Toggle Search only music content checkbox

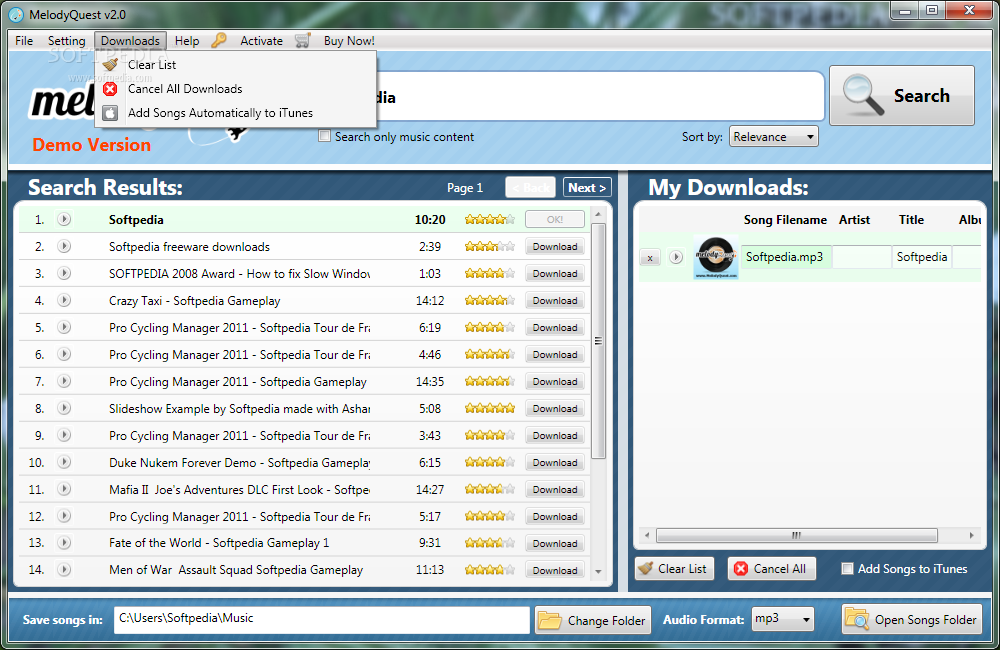click(325, 136)
